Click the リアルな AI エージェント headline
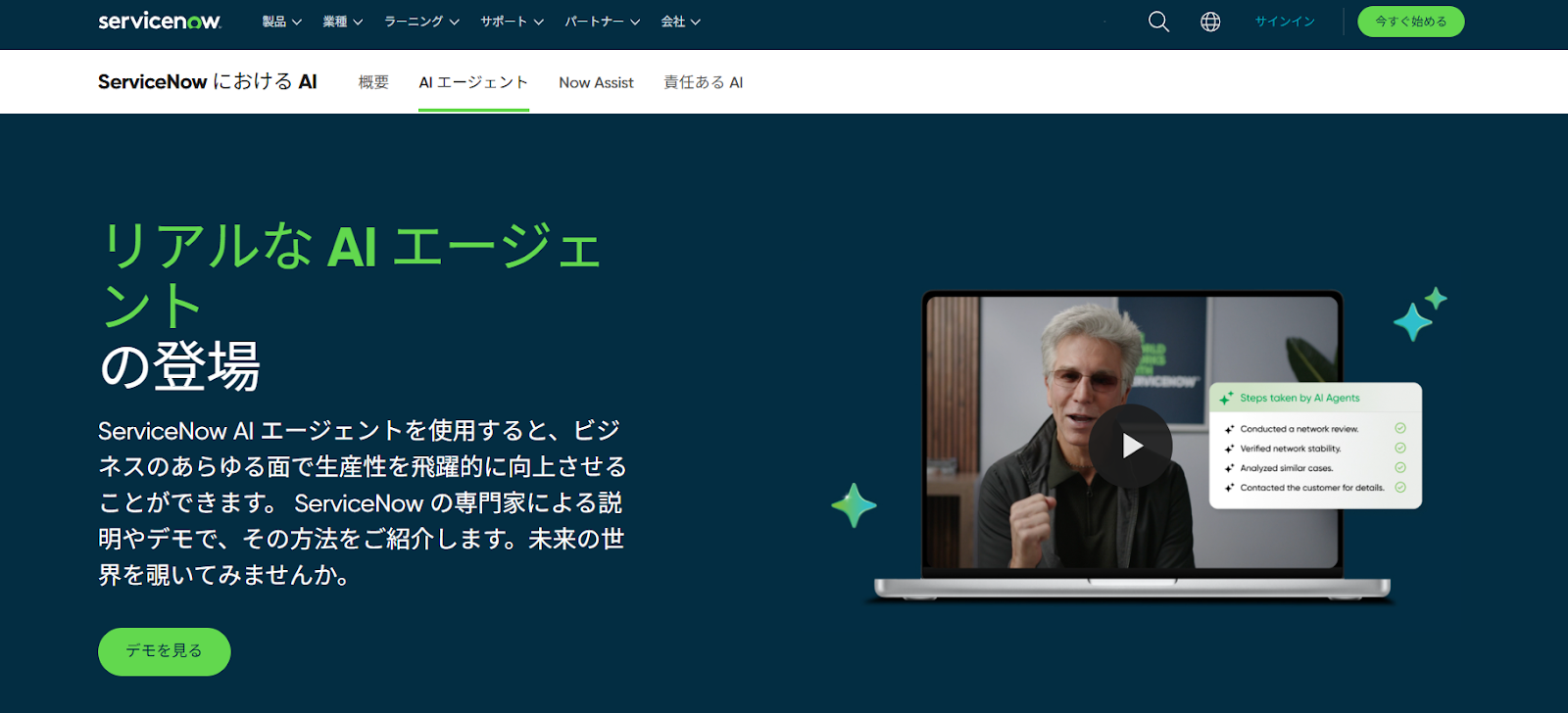This screenshot has height=713, width=1568. tap(352, 275)
